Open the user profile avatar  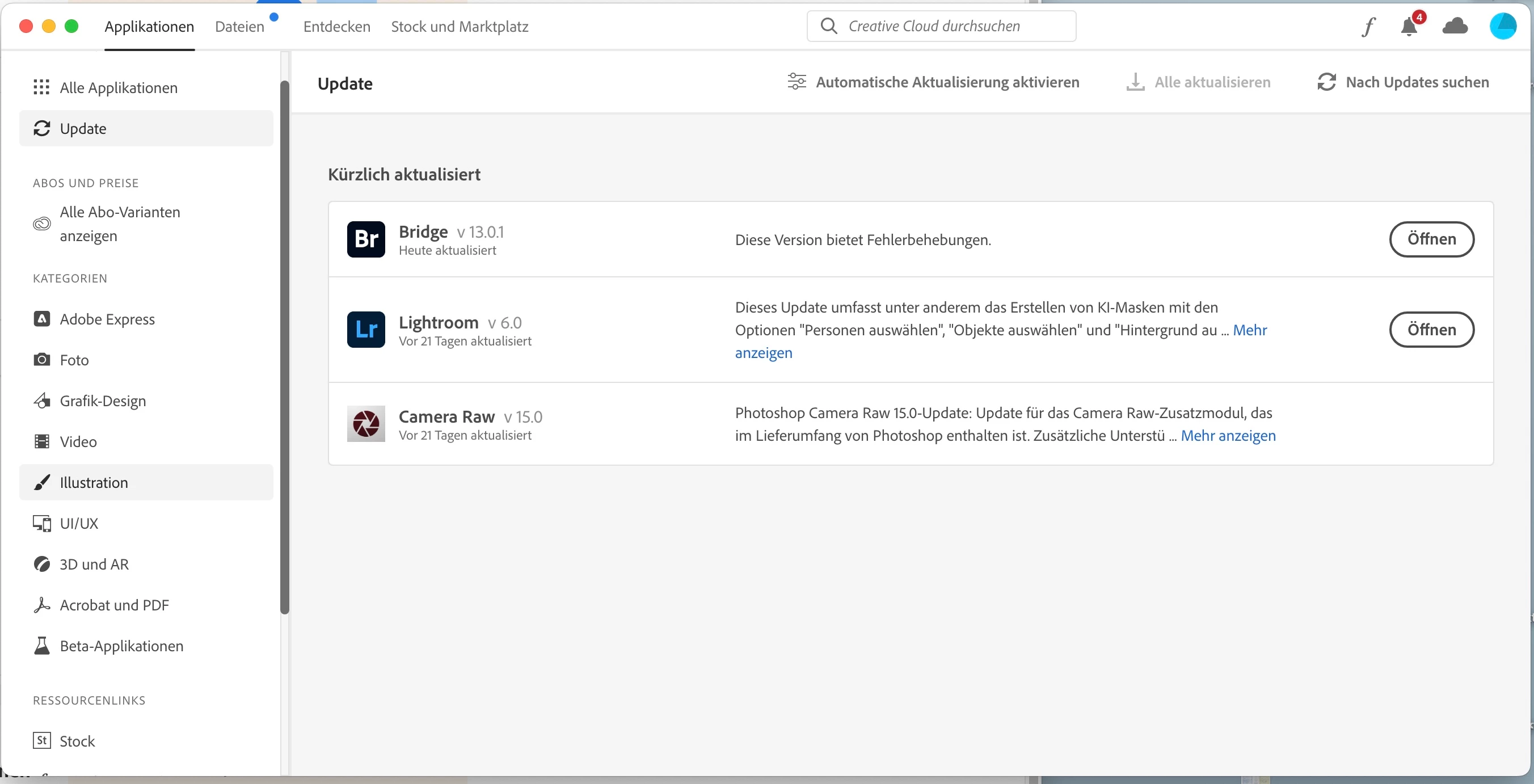(1502, 26)
